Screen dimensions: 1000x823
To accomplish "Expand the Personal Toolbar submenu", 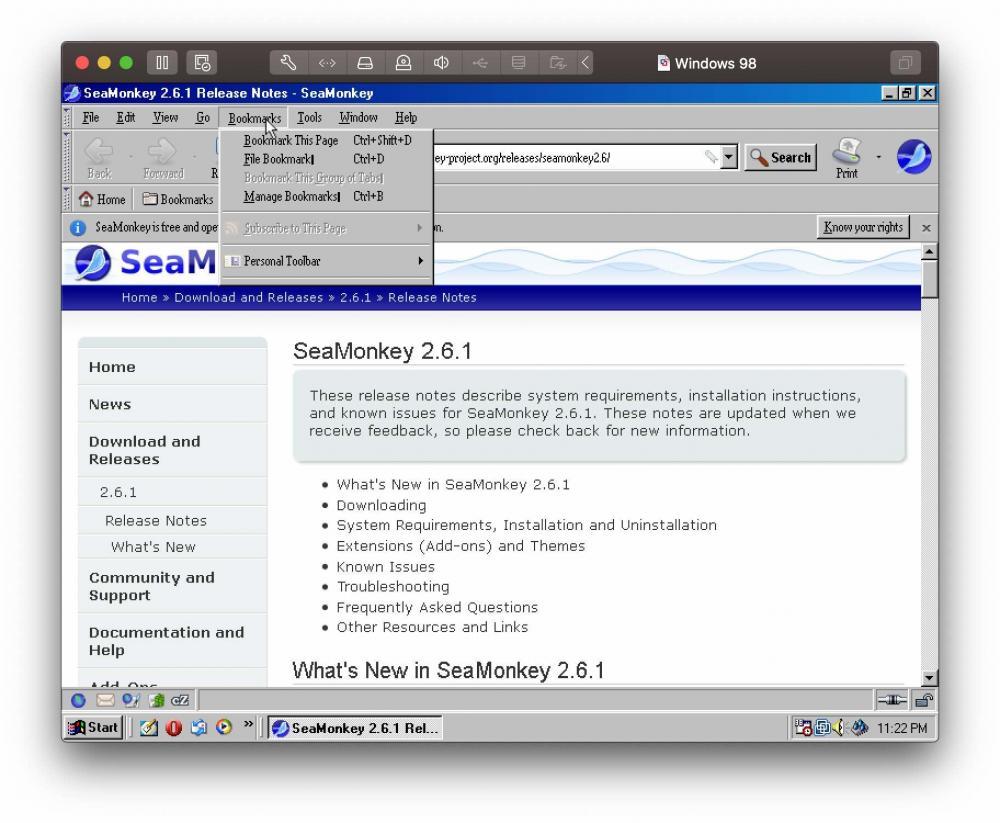I will click(x=325, y=261).
